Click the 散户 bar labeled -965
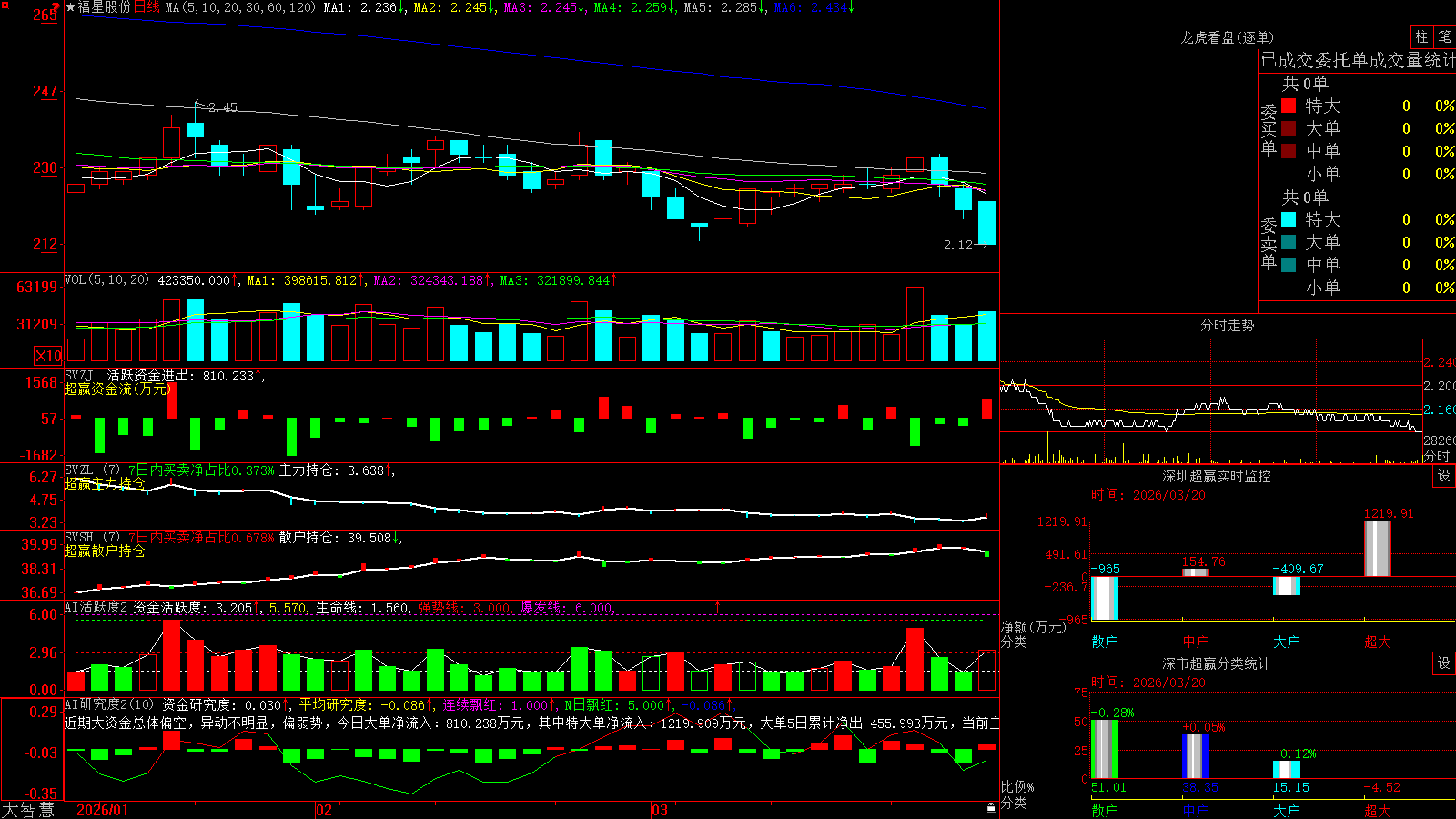The image size is (1456, 819). click(1105, 598)
